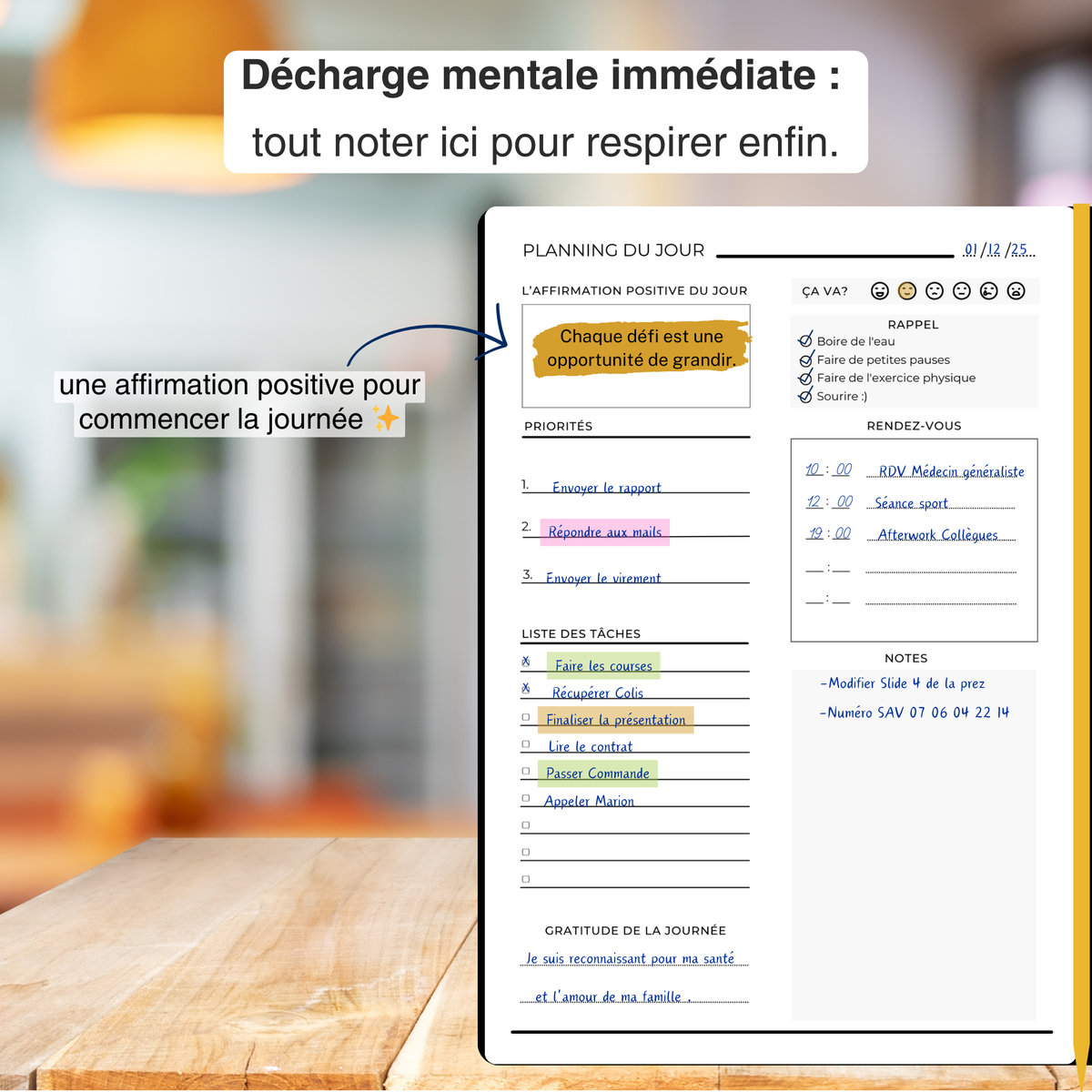
Task: Uncheck the 'Sourire :)' reminder
Action: click(x=804, y=396)
